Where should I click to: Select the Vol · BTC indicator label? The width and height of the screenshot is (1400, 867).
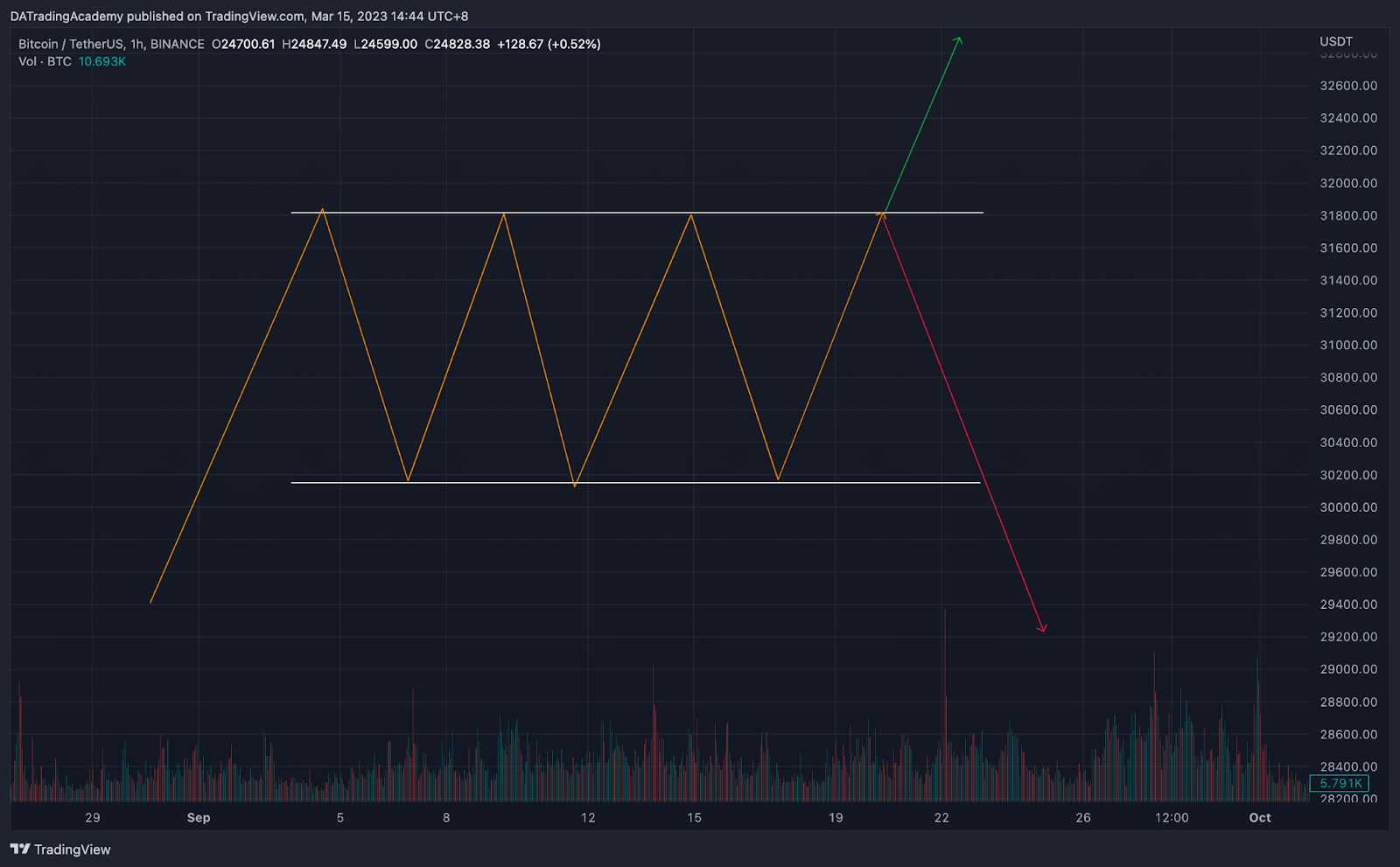point(45,61)
